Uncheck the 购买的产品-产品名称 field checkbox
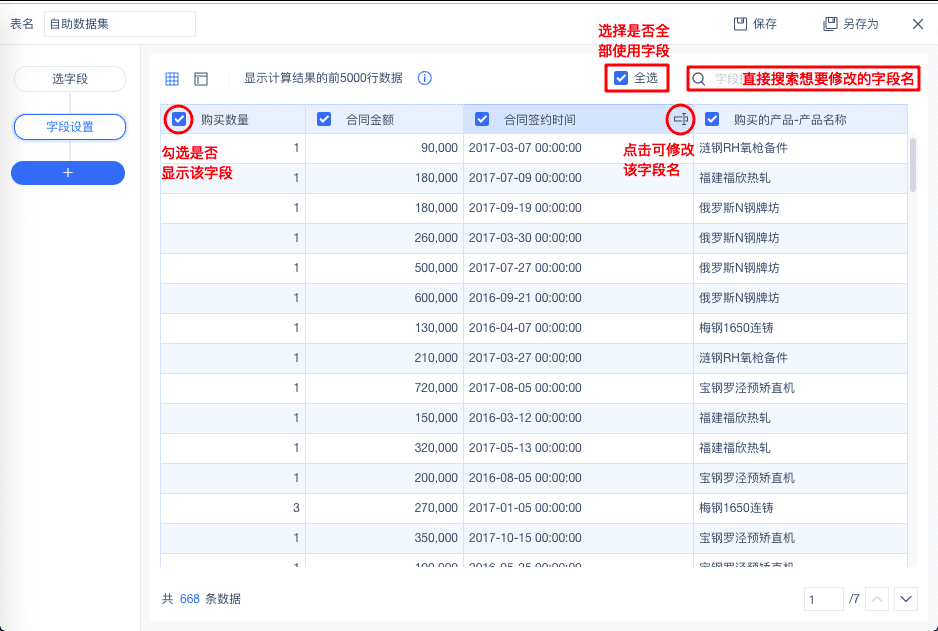Image resolution: width=938 pixels, height=631 pixels. pos(712,119)
